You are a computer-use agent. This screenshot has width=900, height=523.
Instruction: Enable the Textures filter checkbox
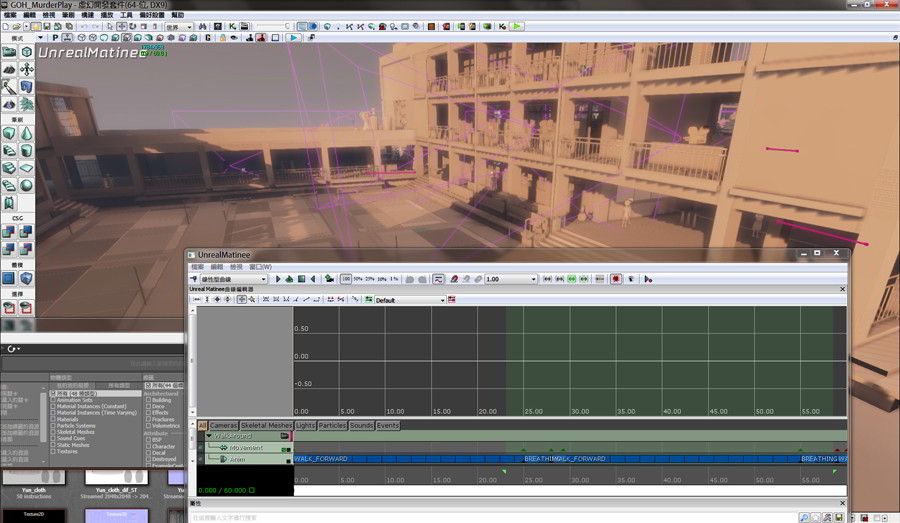tap(53, 451)
